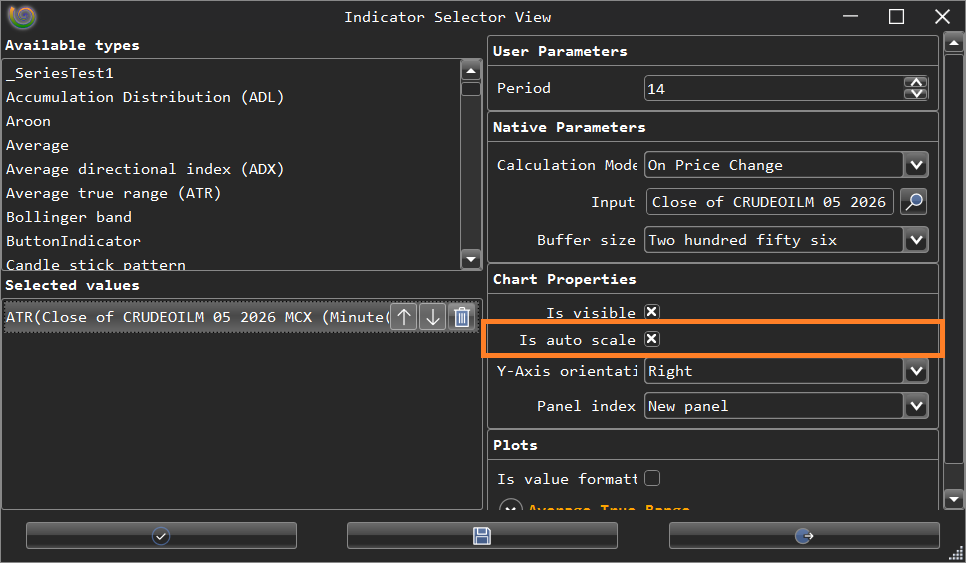This screenshot has height=563, width=966.
Task: Save using the floppy disk button
Action: (x=482, y=536)
